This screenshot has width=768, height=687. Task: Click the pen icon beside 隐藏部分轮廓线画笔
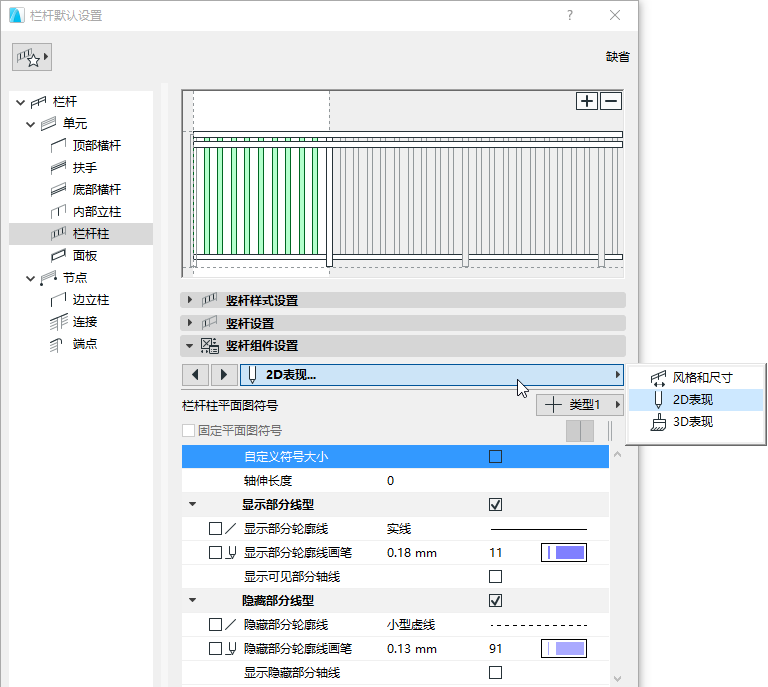coord(231,649)
